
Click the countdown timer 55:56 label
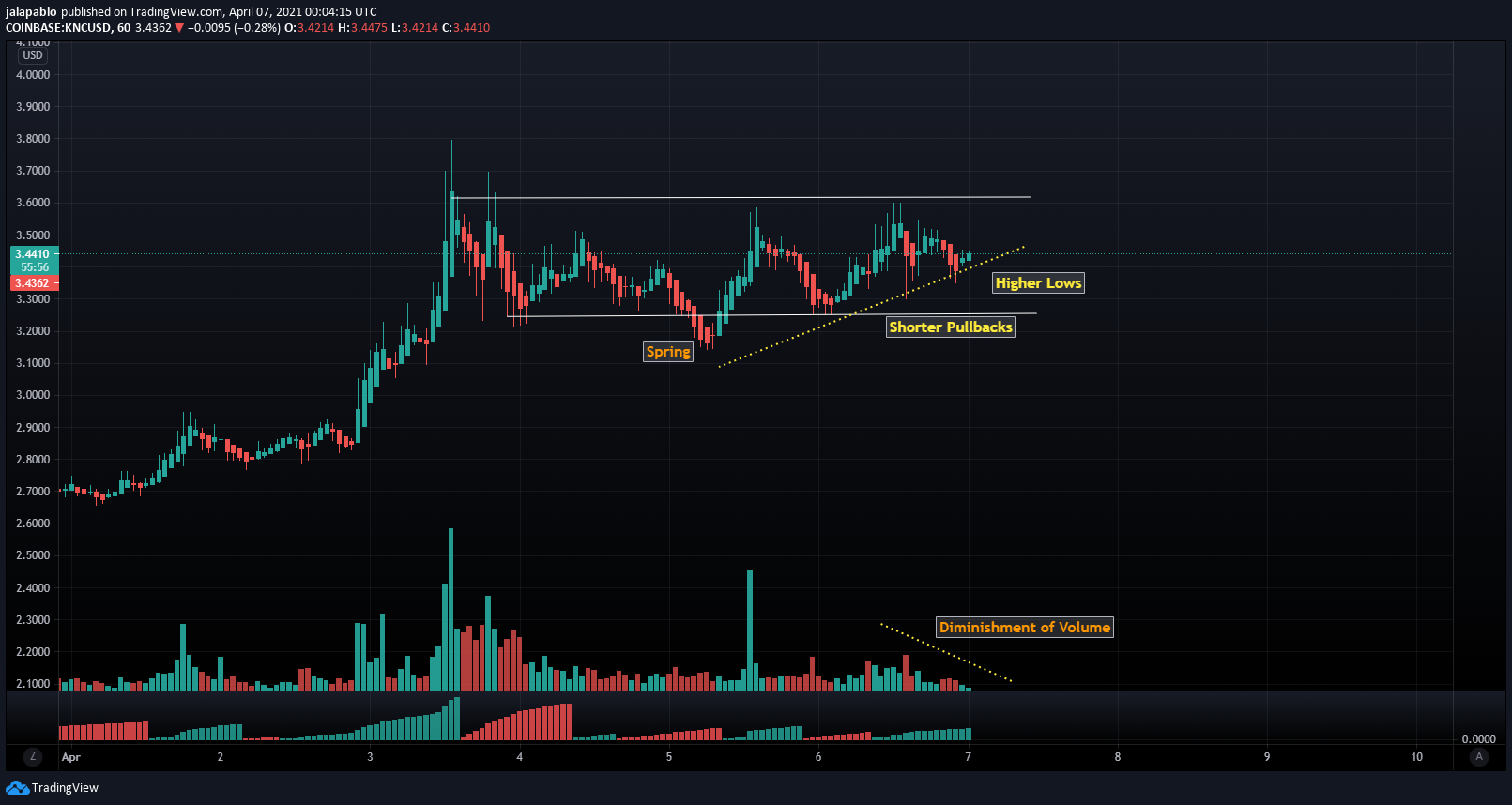click(x=35, y=267)
